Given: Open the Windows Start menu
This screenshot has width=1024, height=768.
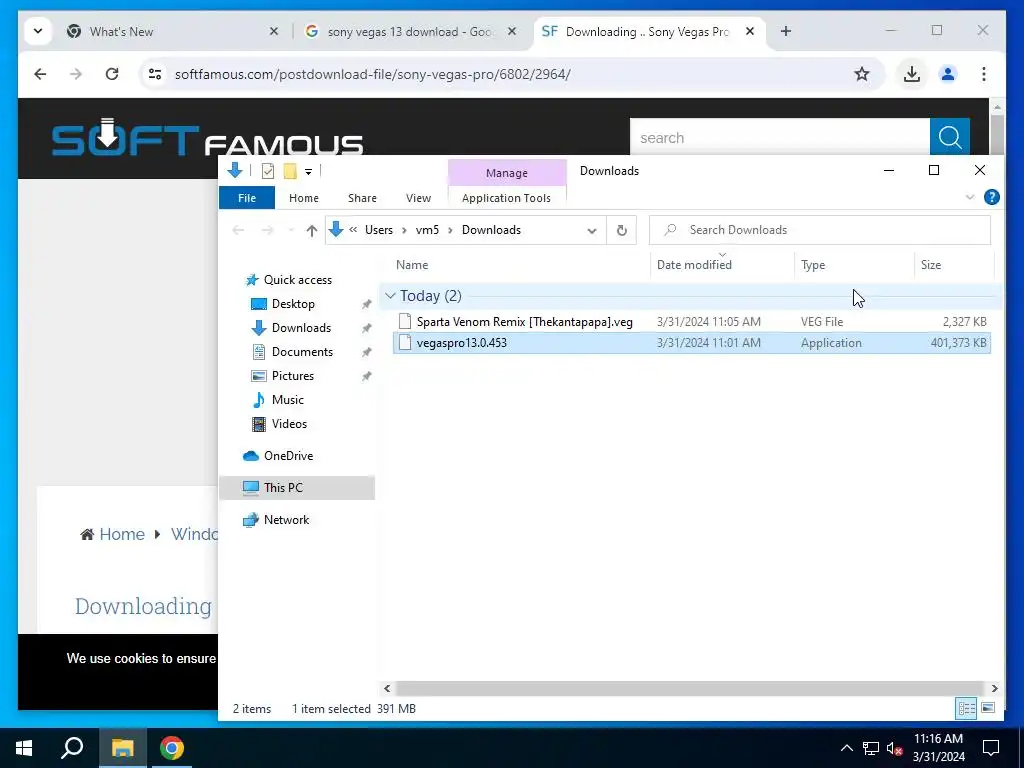Looking at the screenshot, I should [24, 748].
